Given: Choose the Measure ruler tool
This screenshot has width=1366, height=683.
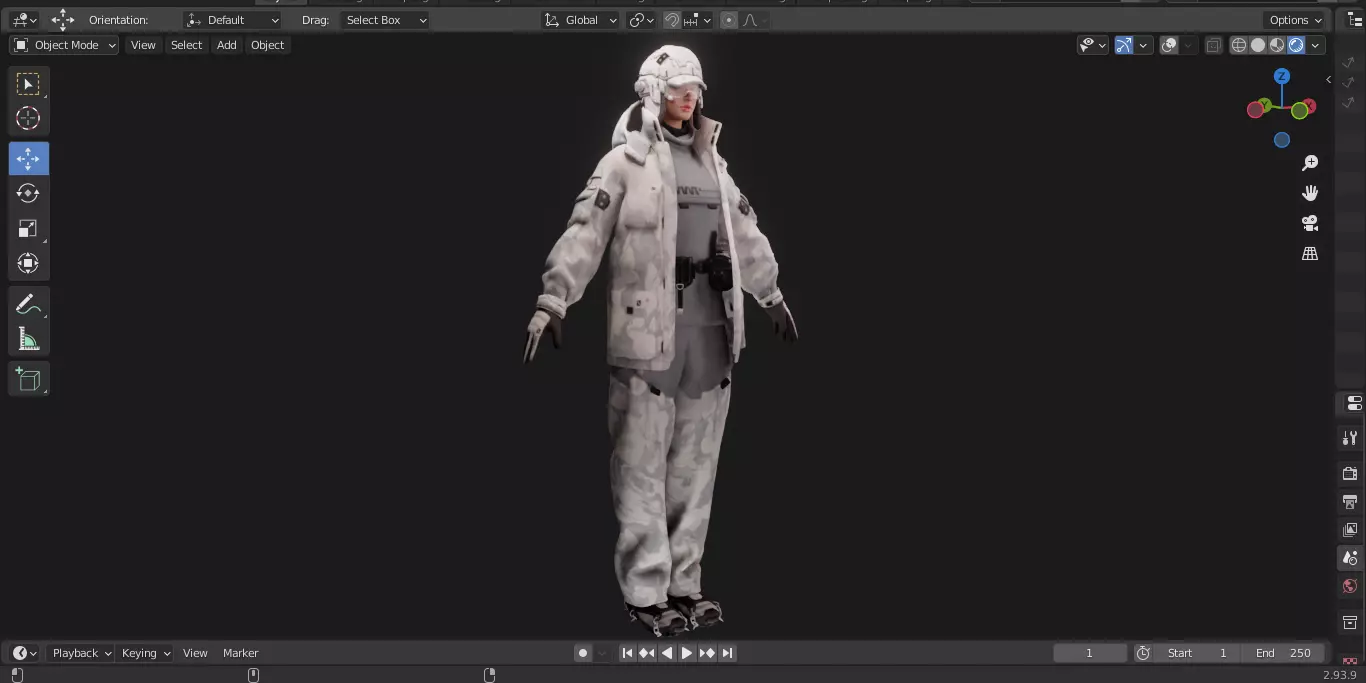Looking at the screenshot, I should pyautogui.click(x=28, y=339).
